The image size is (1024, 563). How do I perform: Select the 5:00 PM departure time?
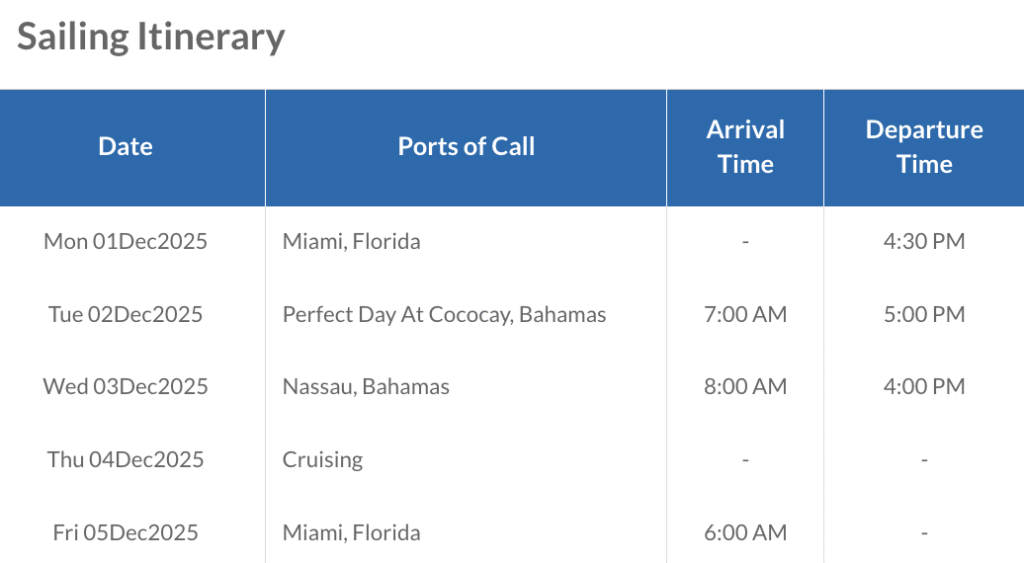click(924, 314)
